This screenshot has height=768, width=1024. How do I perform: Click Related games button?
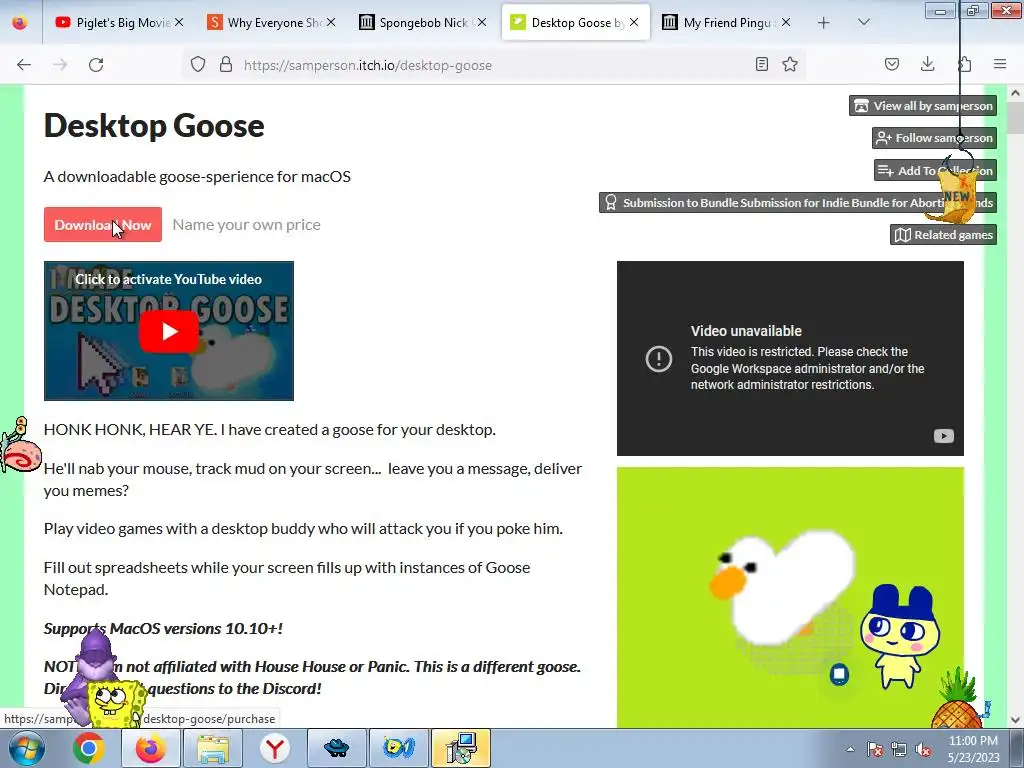[943, 234]
